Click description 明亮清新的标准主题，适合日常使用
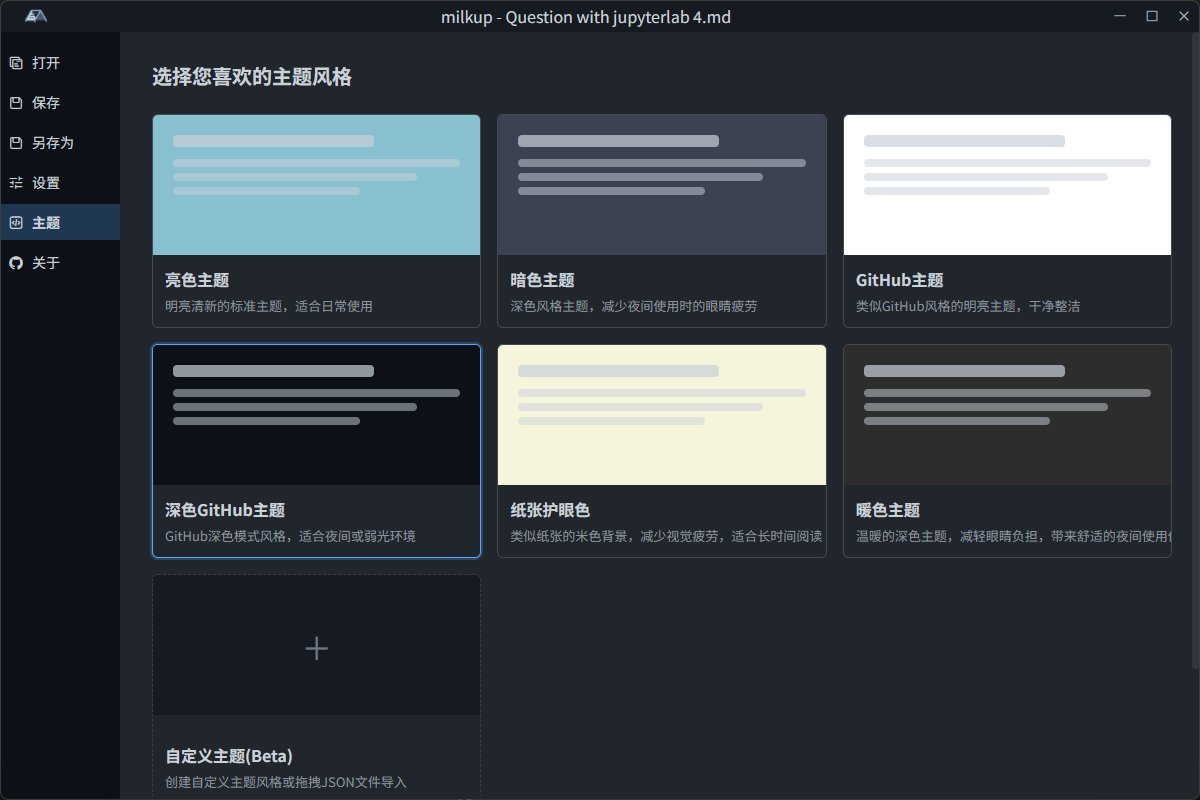 [269, 306]
